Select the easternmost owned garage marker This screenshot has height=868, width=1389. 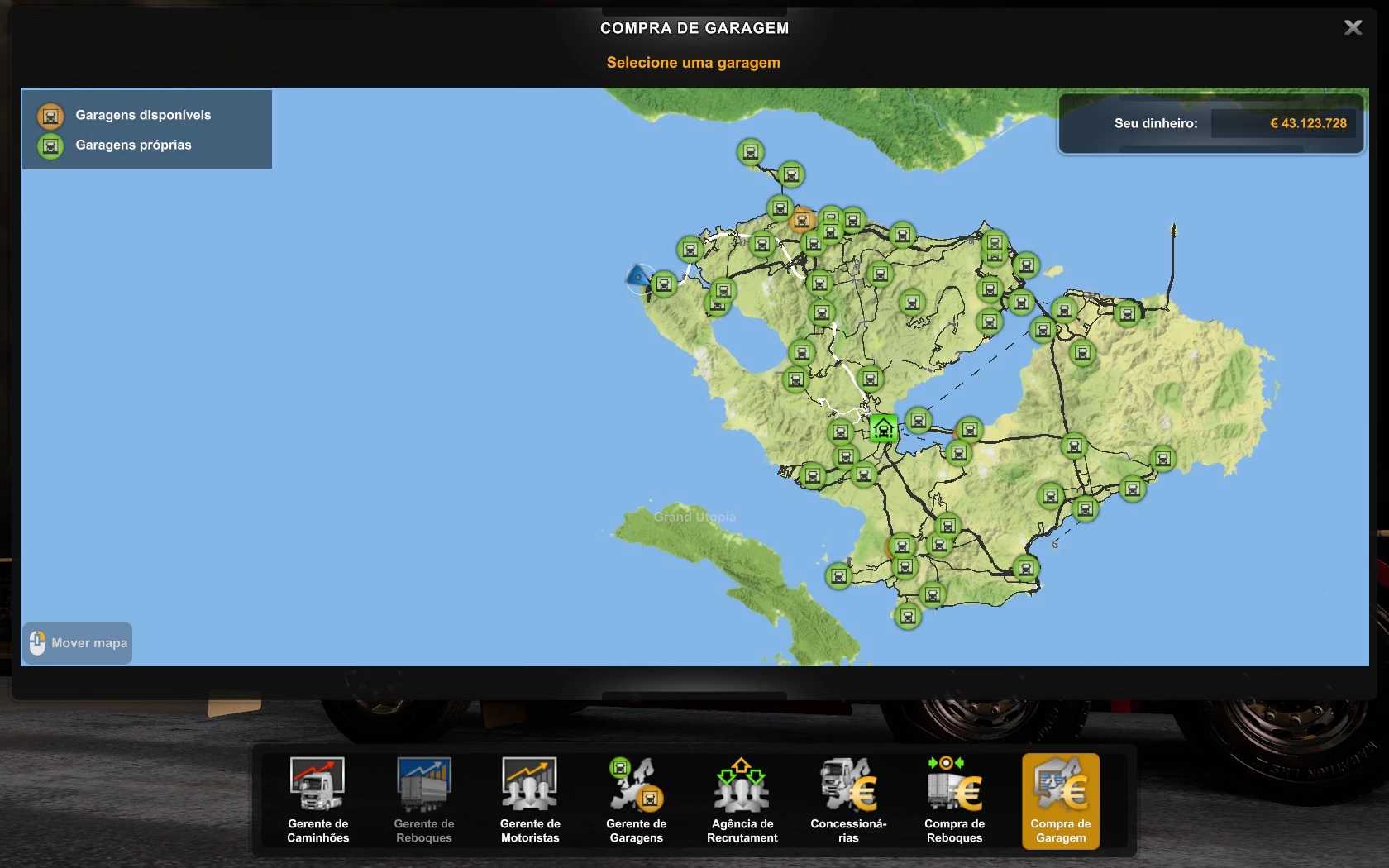pyautogui.click(x=1162, y=459)
